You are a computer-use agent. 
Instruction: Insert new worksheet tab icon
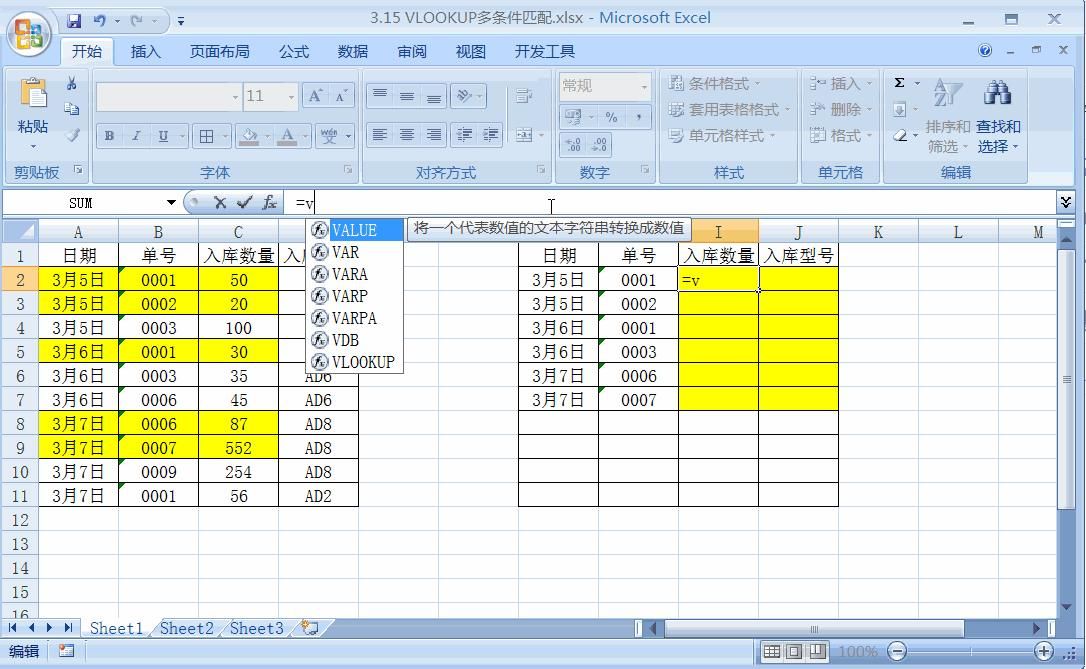(310, 628)
